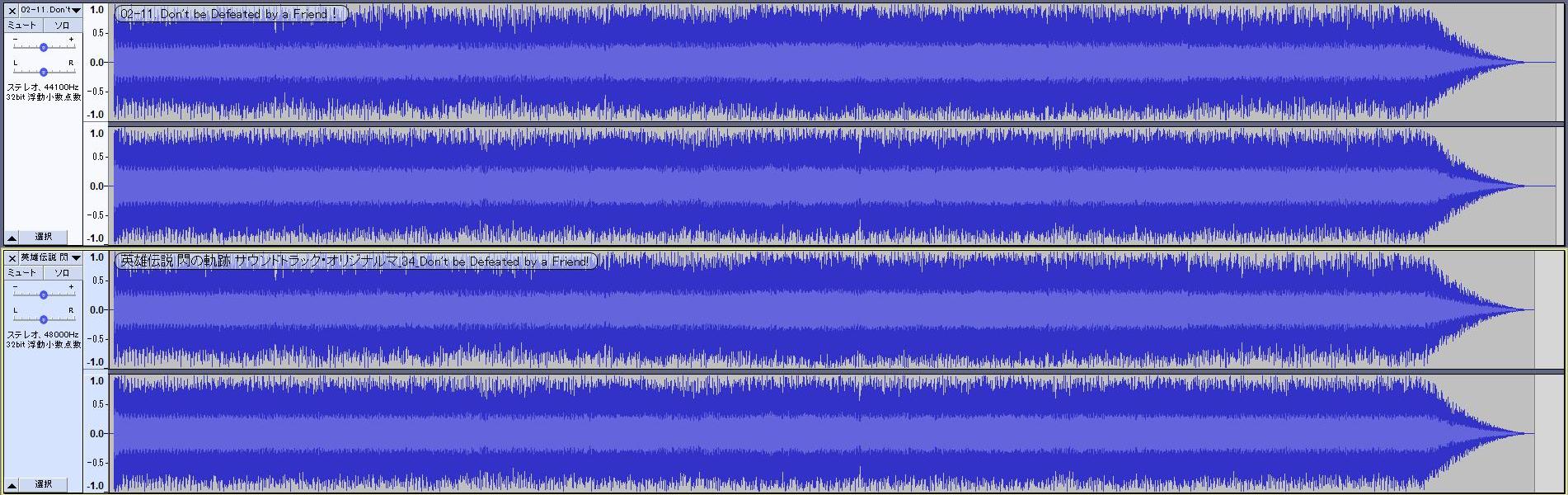Viewport: 1568px width, 495px height.
Task: Click 選択 button on the 44100Hz track
Action: pos(44,237)
